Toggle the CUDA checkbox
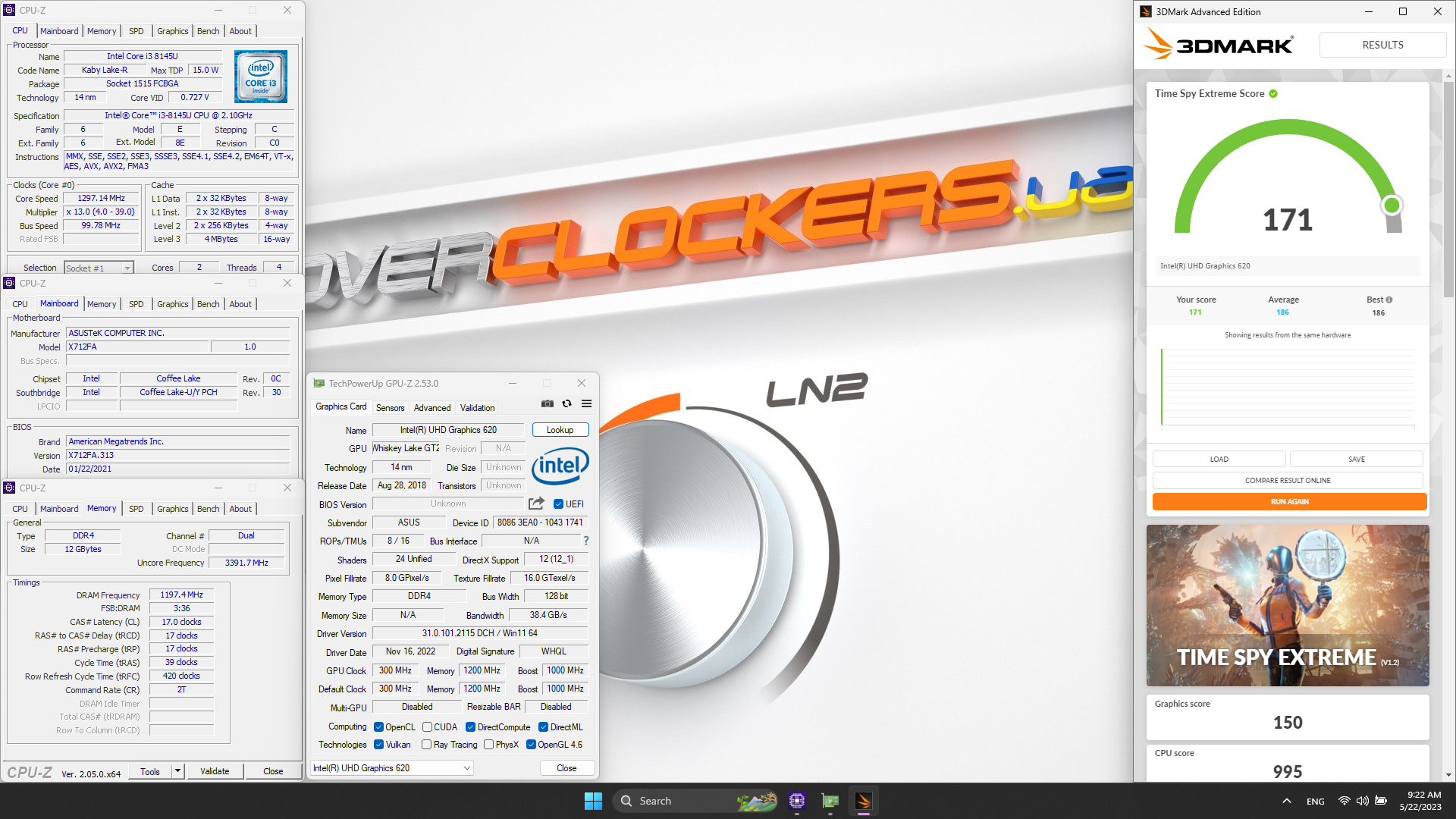The image size is (1456, 819). (427, 727)
